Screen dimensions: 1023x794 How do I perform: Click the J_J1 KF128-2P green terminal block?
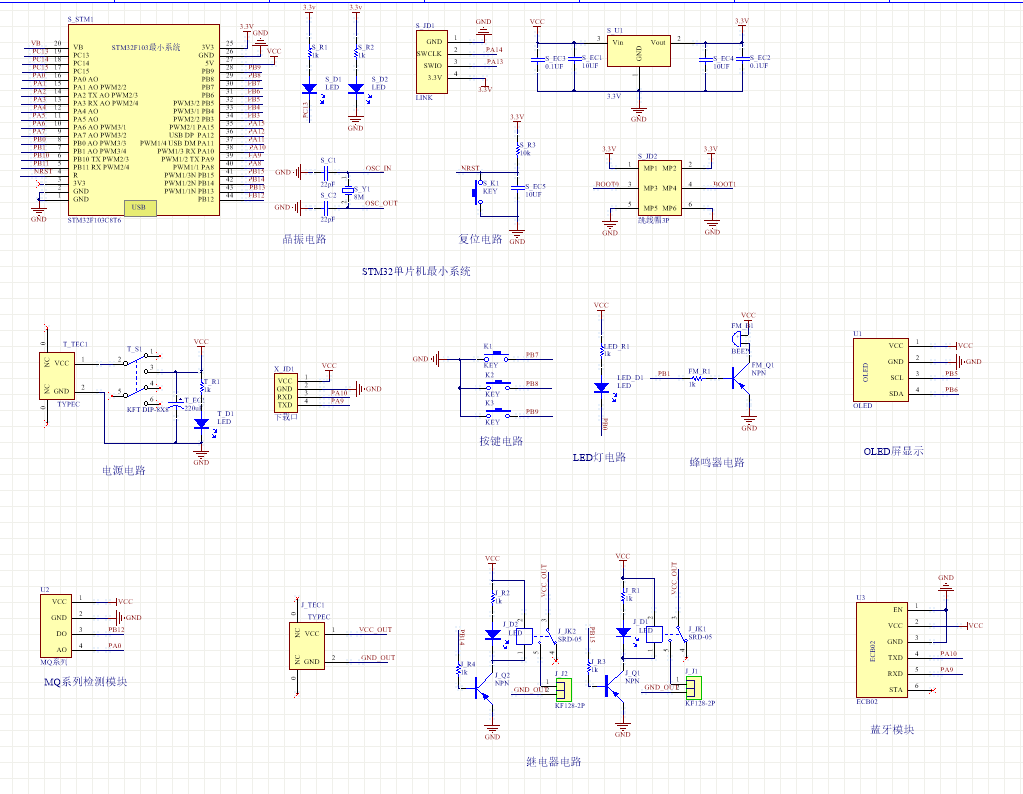tap(693, 688)
